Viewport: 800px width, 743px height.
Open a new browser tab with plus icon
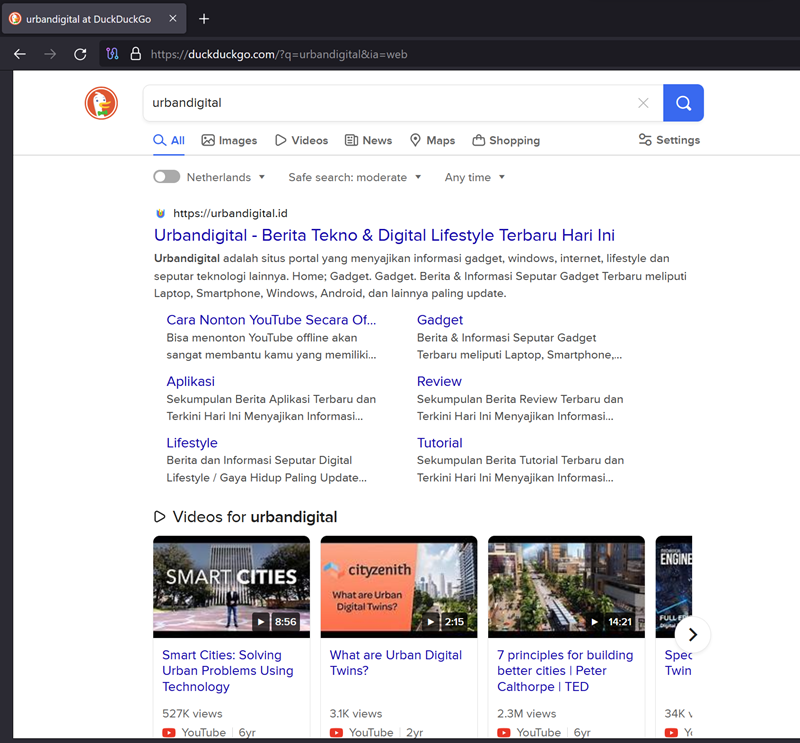coord(204,19)
